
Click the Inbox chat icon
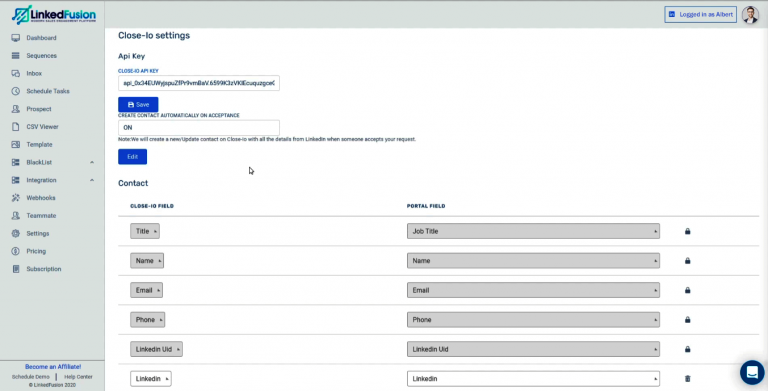(x=16, y=73)
